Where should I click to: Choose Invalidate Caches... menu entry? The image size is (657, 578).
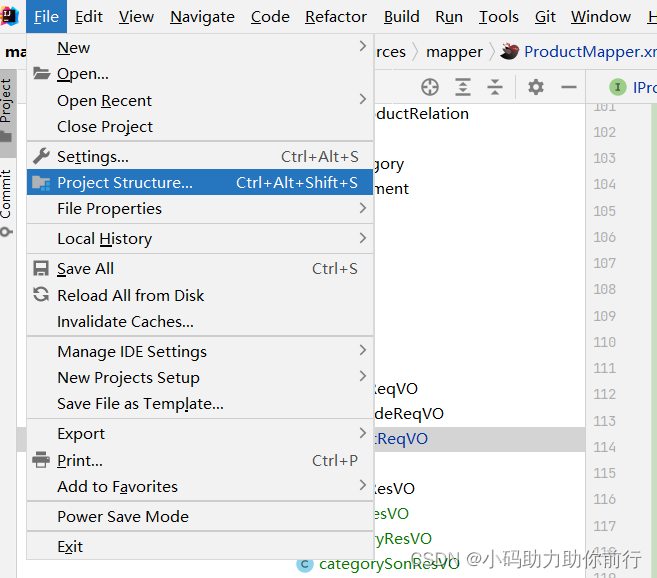[200, 321]
